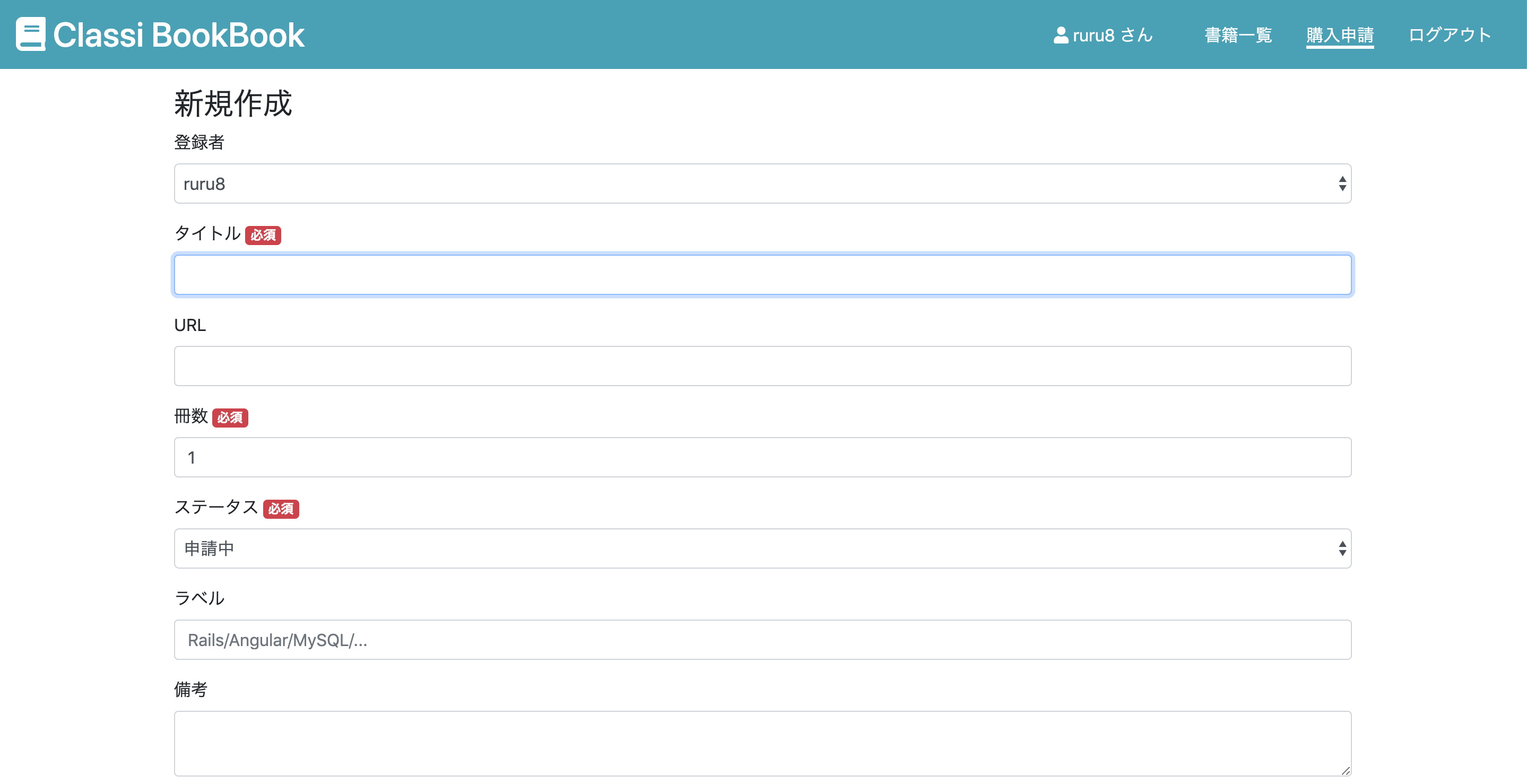
Task: Click the ステータス select arrow indicator
Action: (x=1342, y=548)
